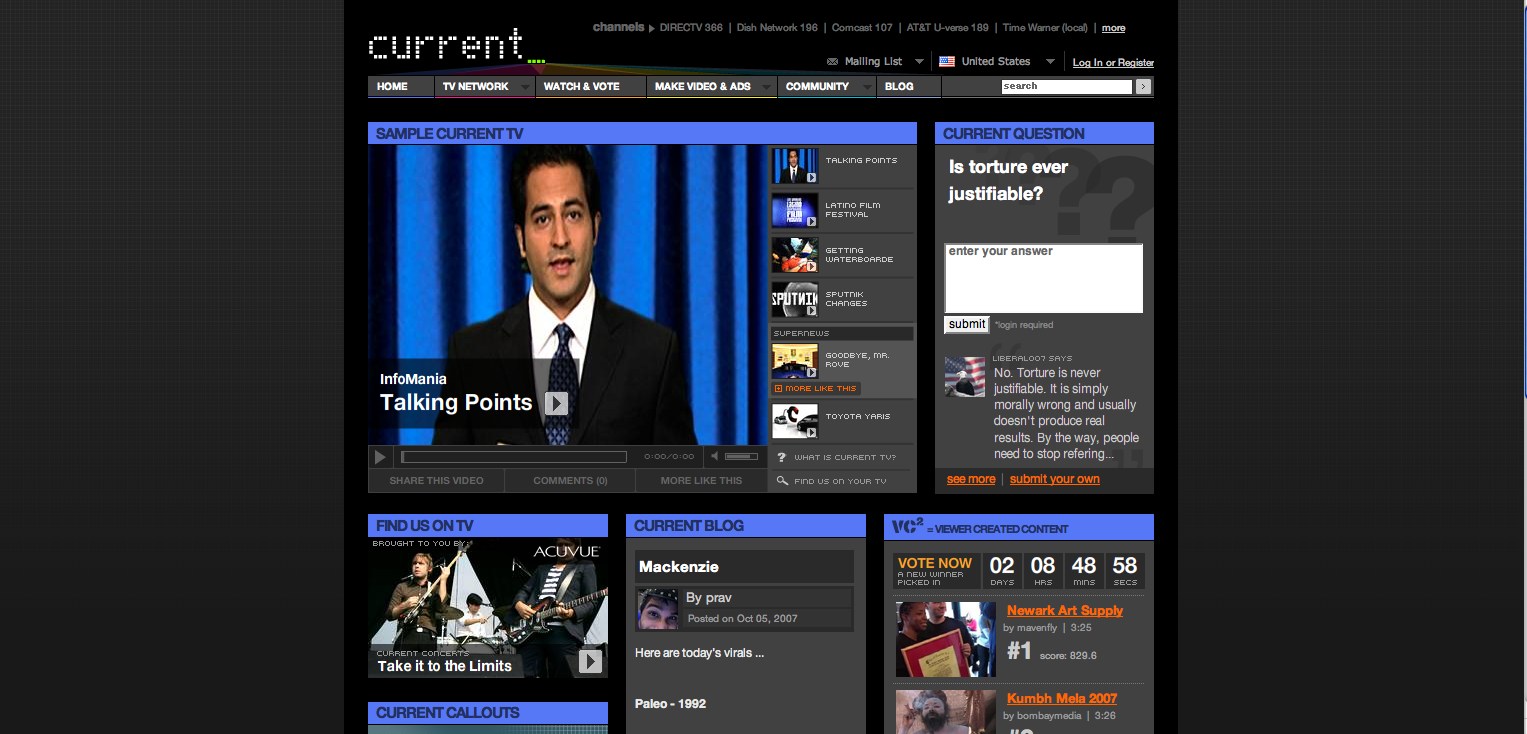1527x734 pixels.
Task: Click the play icon beside Talking Points title
Action: [x=557, y=403]
